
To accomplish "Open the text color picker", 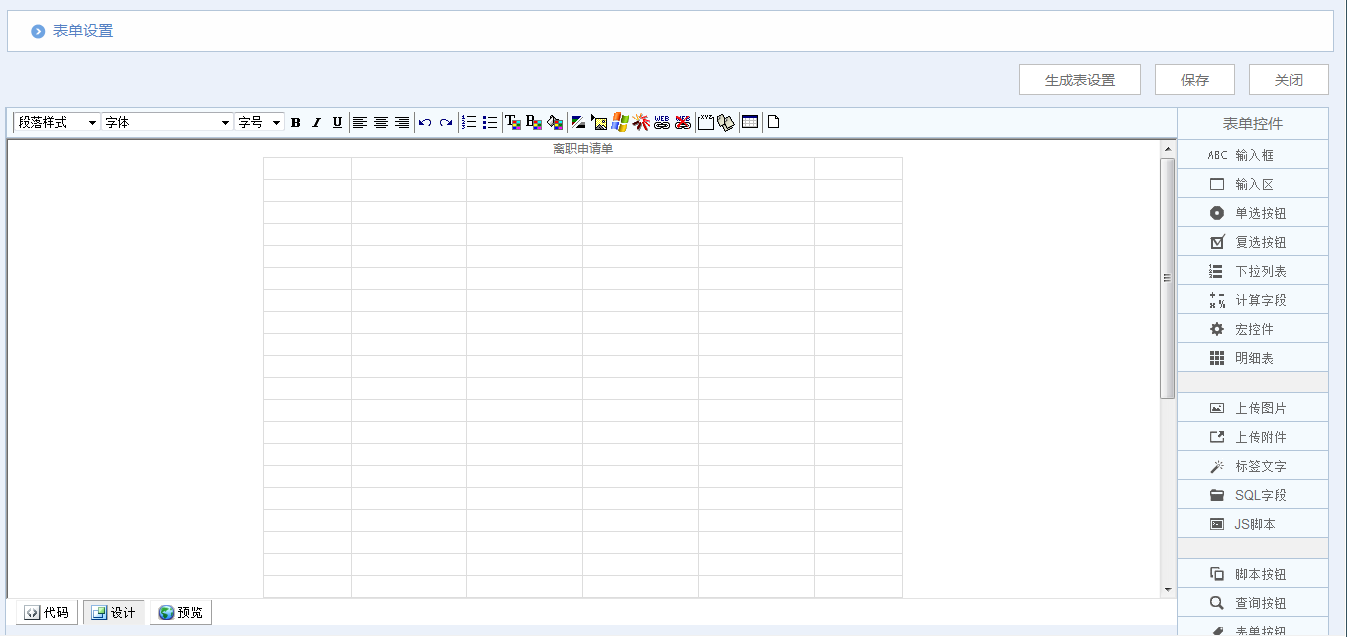I will coord(513,123).
